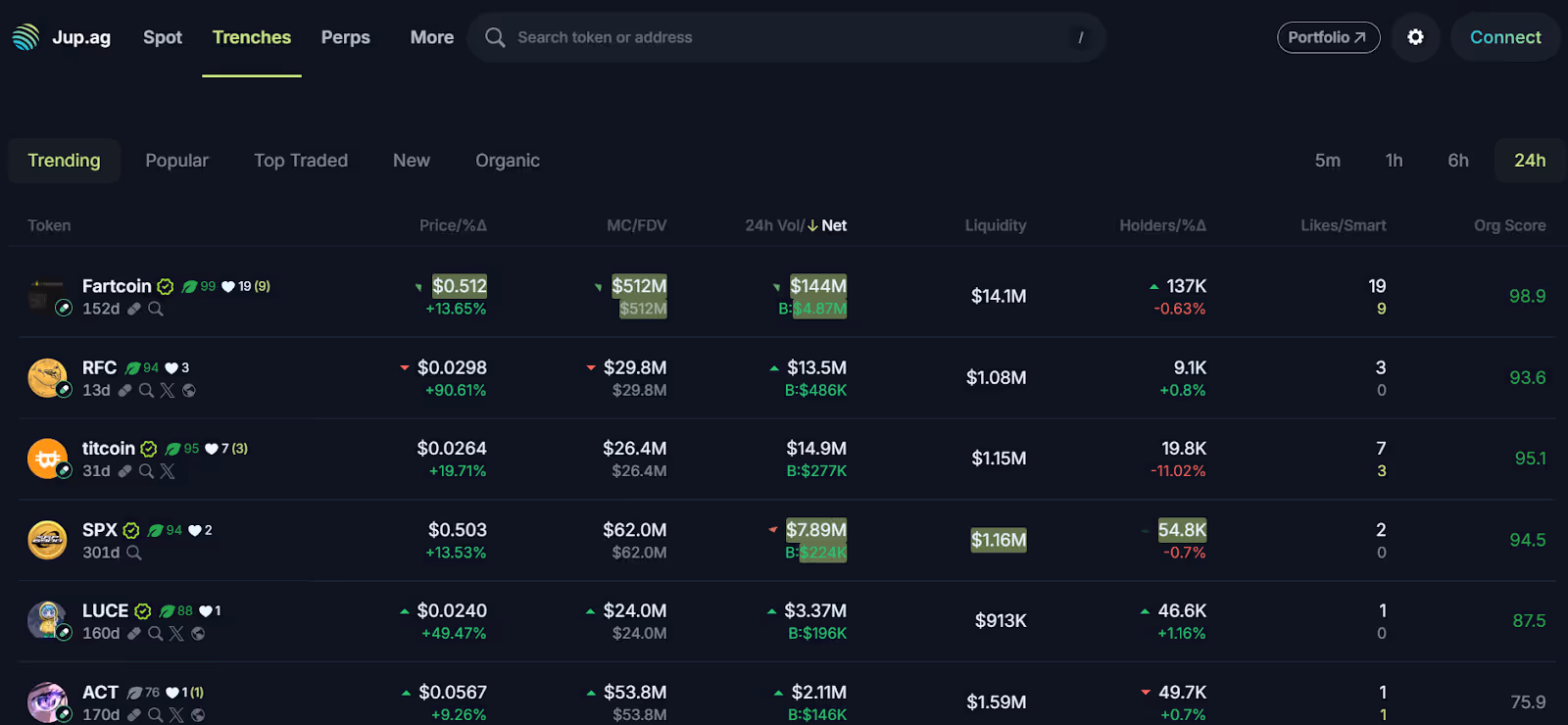Click Fartcoin's 98.9 org score
This screenshot has width=1568, height=725.
1527,296
